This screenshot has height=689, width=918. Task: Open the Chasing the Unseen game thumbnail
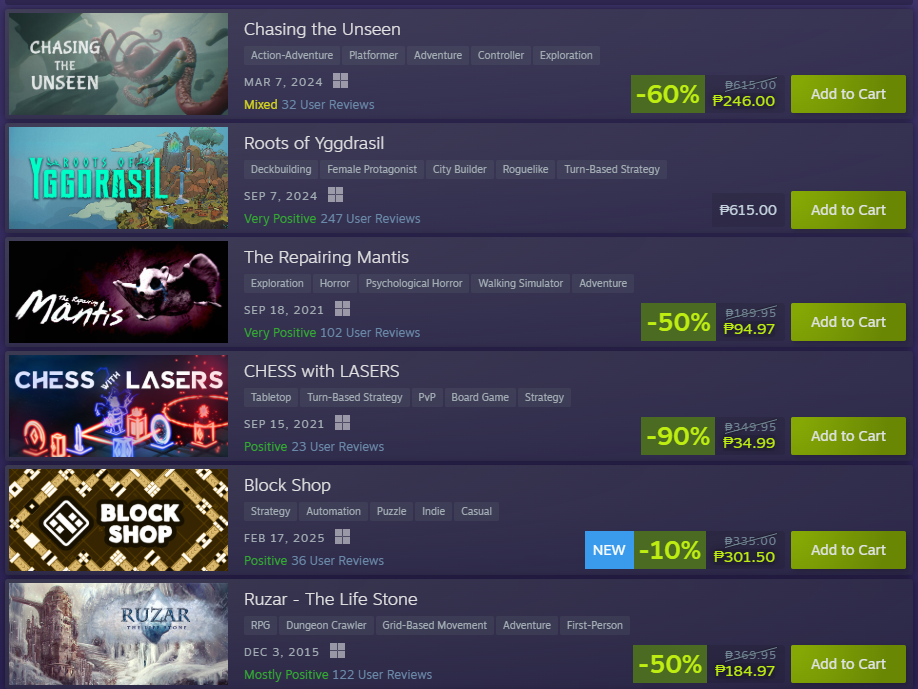pyautogui.click(x=118, y=64)
